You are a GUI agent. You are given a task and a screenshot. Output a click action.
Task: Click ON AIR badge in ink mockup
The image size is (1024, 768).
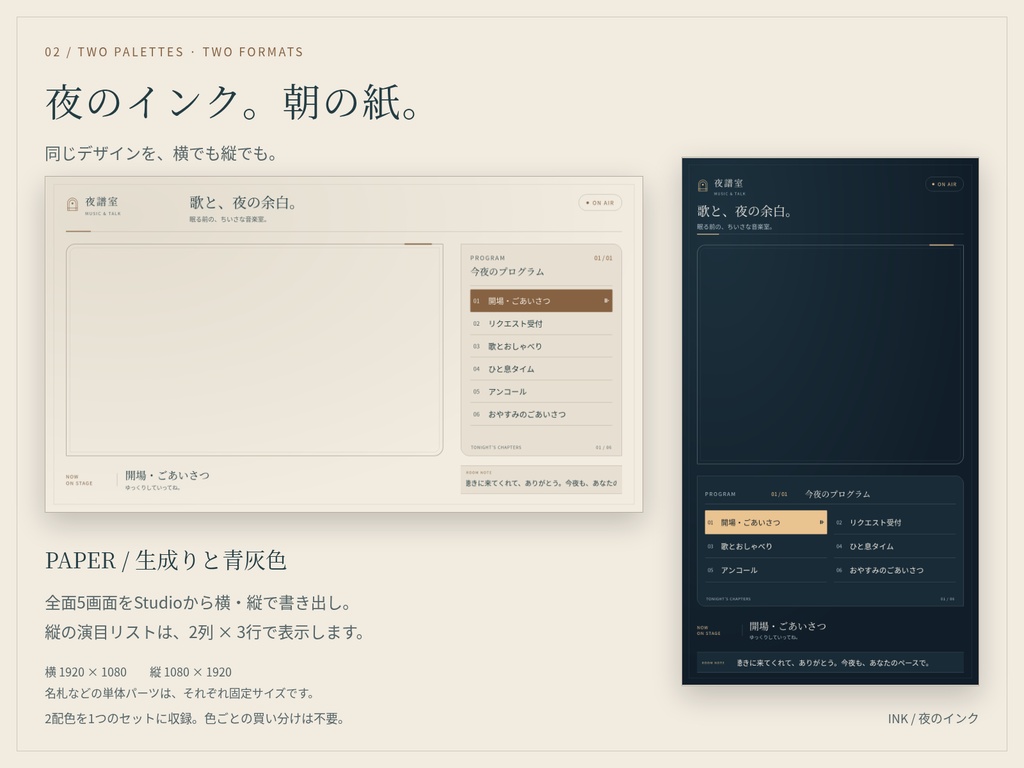944,184
